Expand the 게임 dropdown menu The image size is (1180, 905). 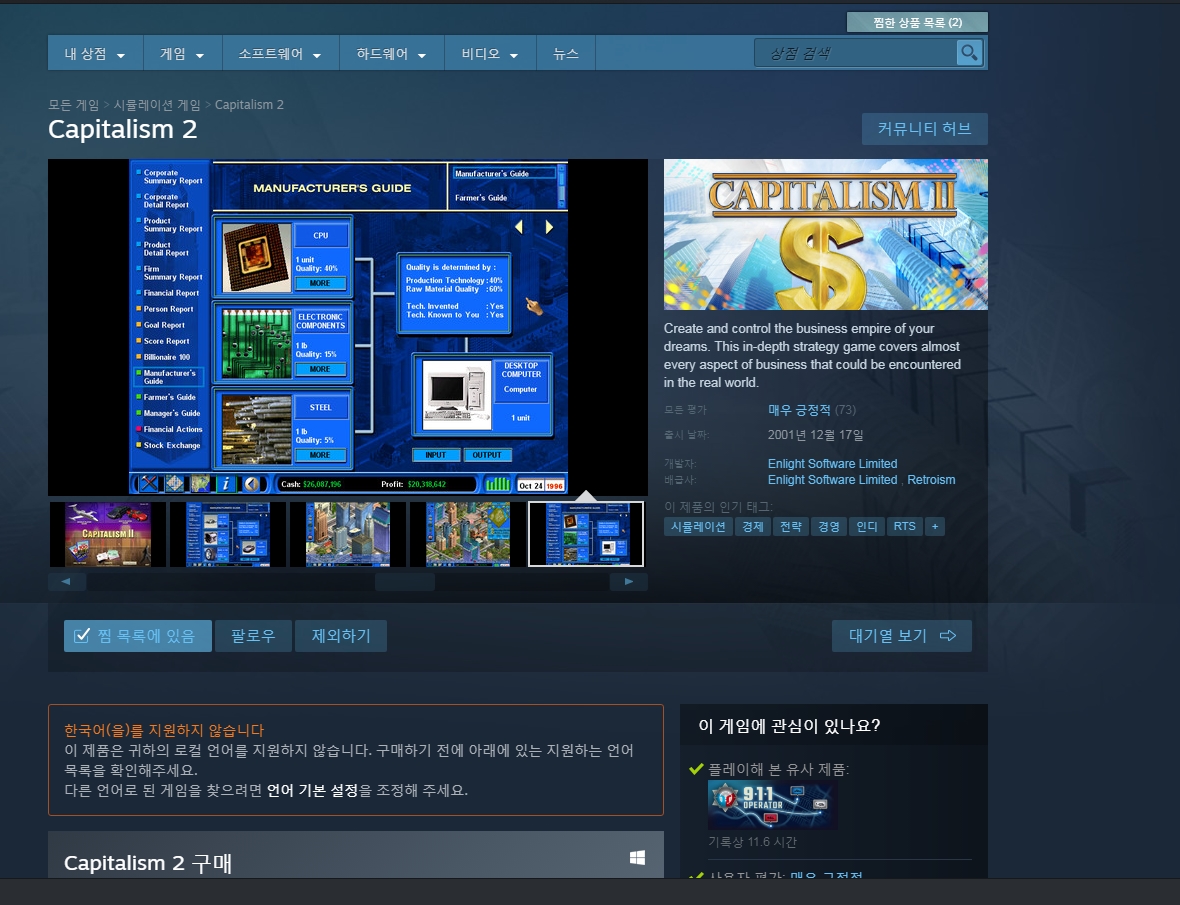click(182, 53)
